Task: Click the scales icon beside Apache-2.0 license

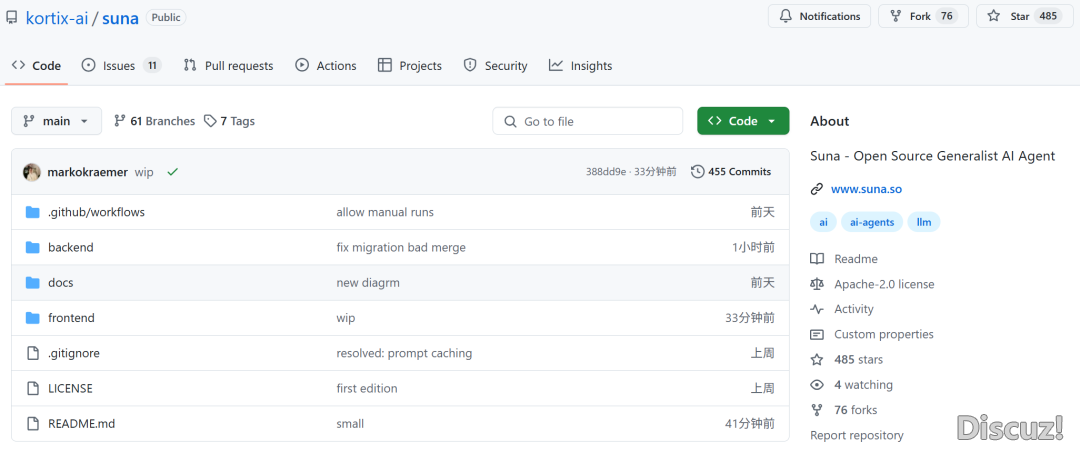Action: coord(817,284)
